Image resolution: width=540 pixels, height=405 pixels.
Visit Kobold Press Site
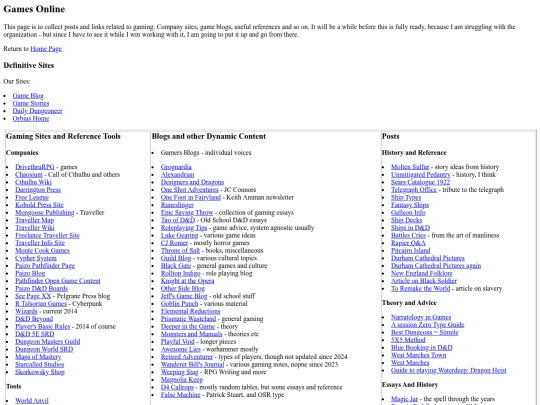(39, 205)
